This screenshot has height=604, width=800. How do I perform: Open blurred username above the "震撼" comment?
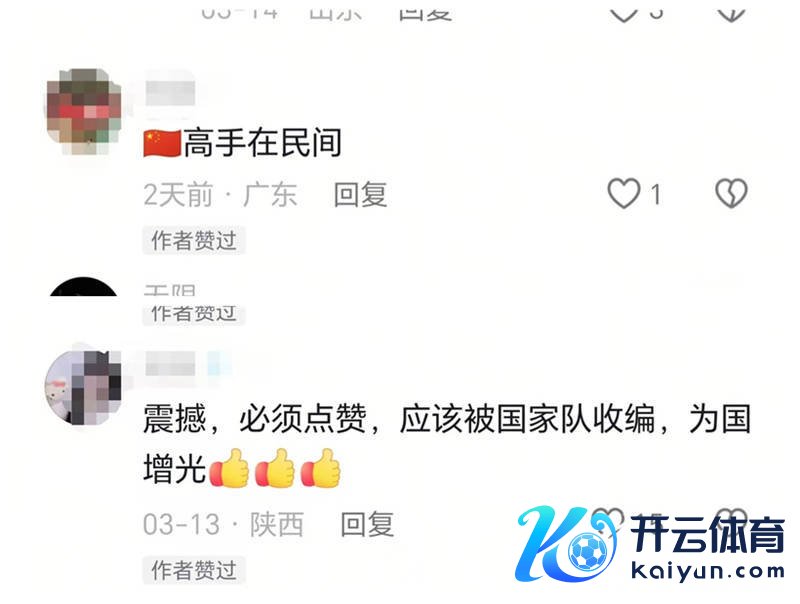click(170, 364)
